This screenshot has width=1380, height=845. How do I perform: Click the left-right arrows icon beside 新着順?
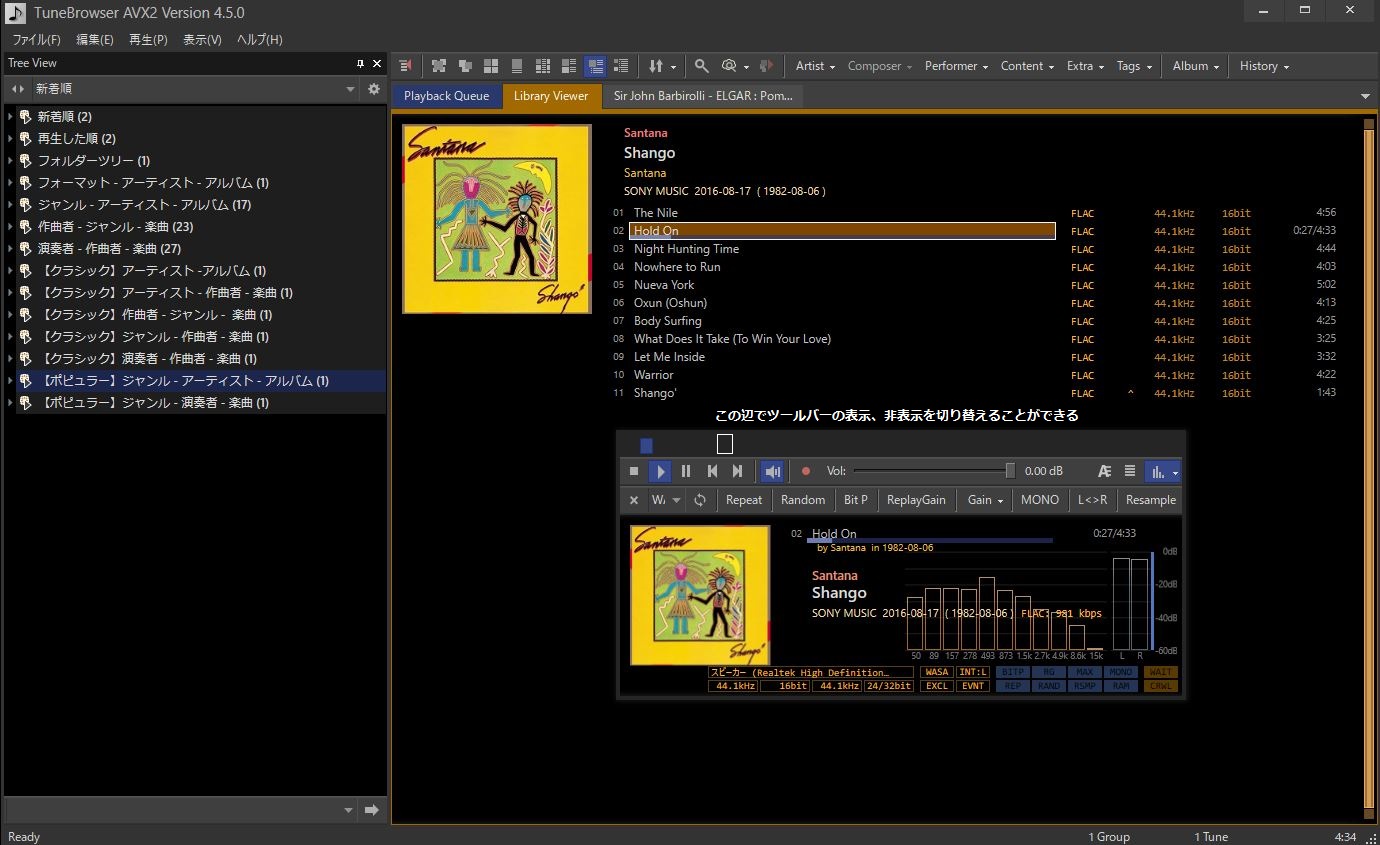click(x=18, y=89)
